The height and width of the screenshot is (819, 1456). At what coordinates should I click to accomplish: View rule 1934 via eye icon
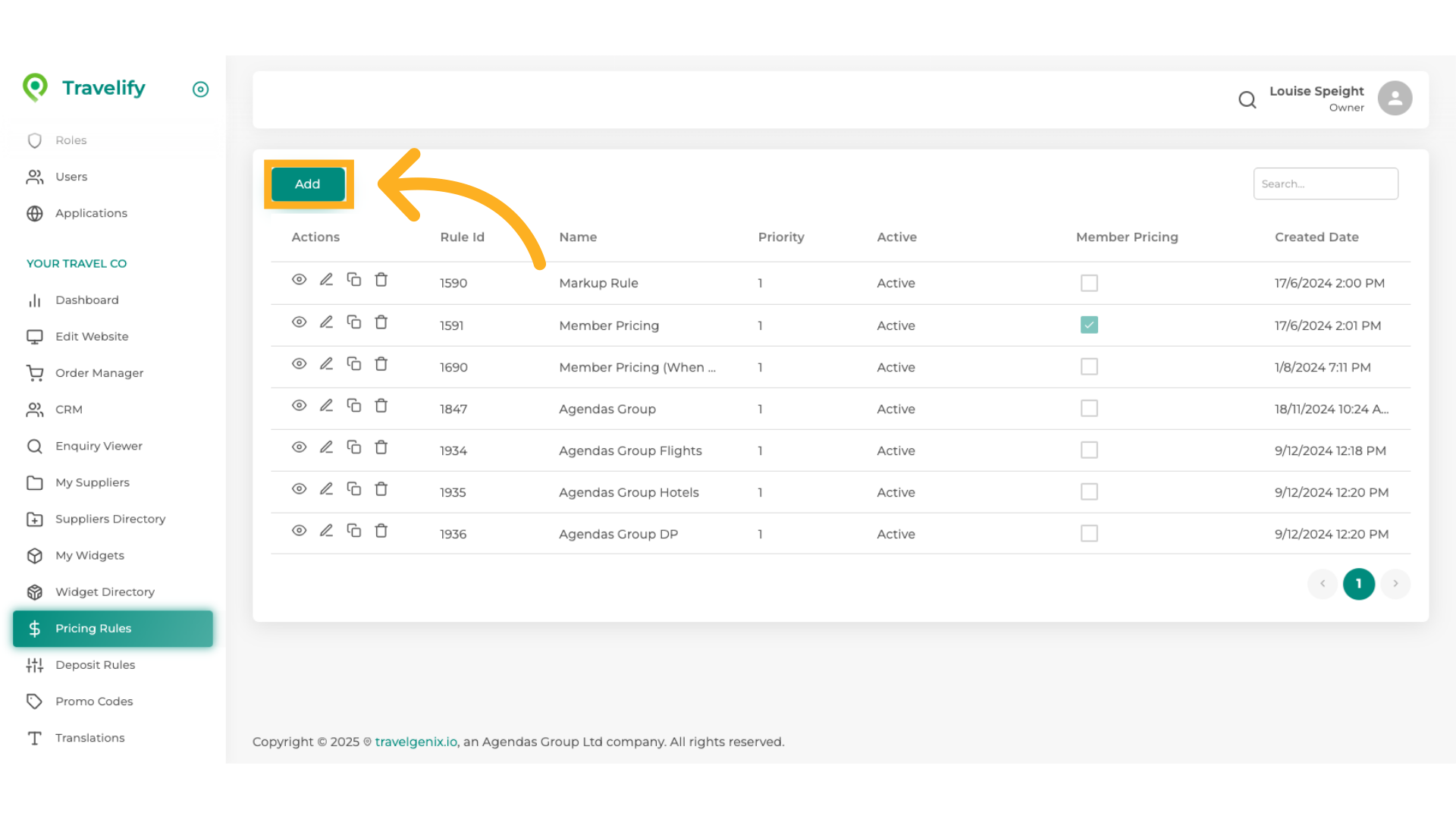pos(299,447)
